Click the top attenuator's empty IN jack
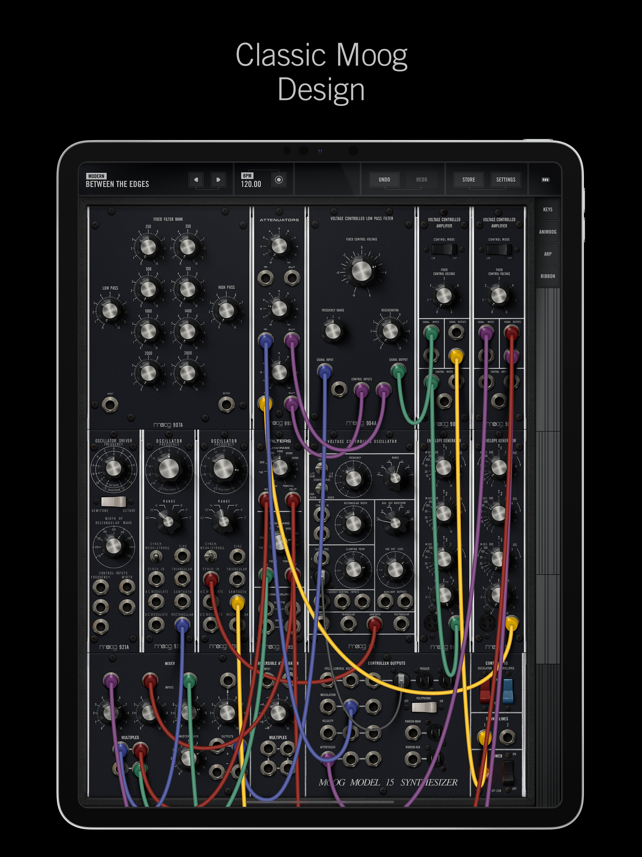642x857 pixels. point(266,278)
